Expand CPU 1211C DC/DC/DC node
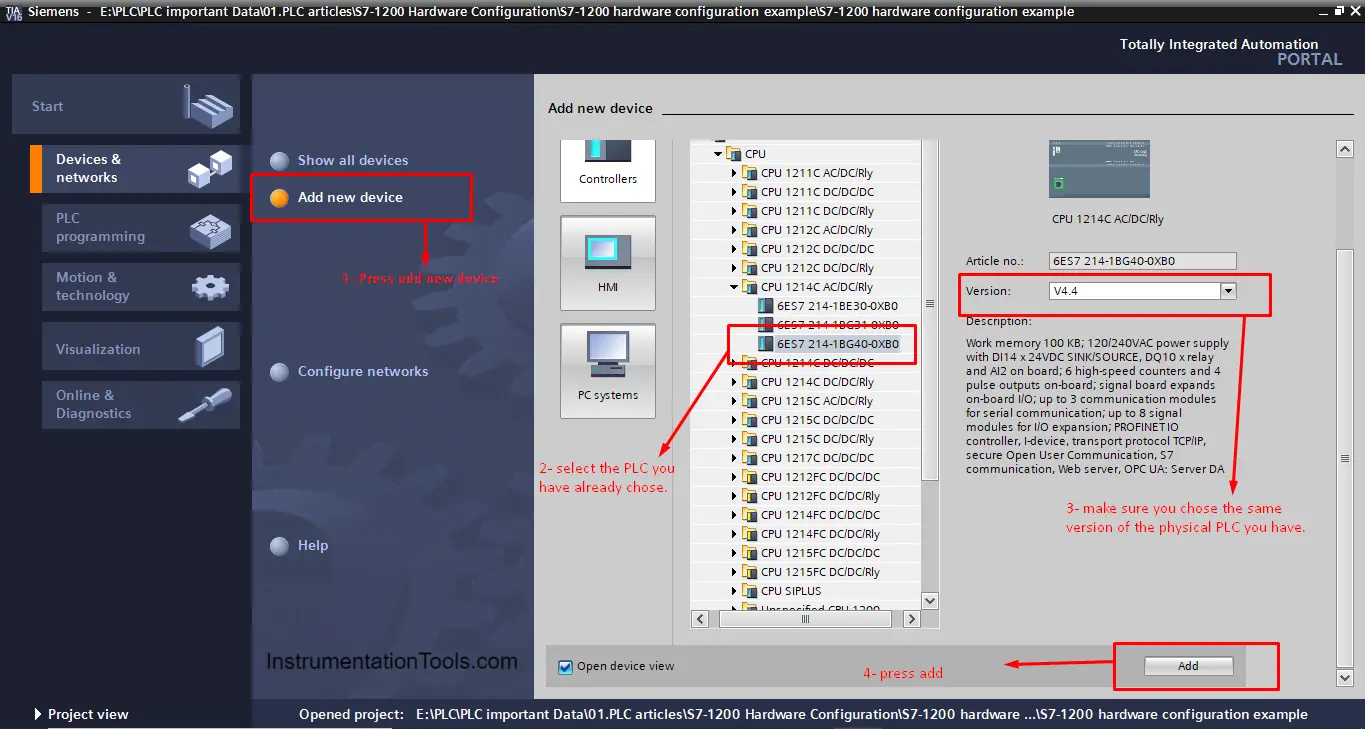 [734, 192]
